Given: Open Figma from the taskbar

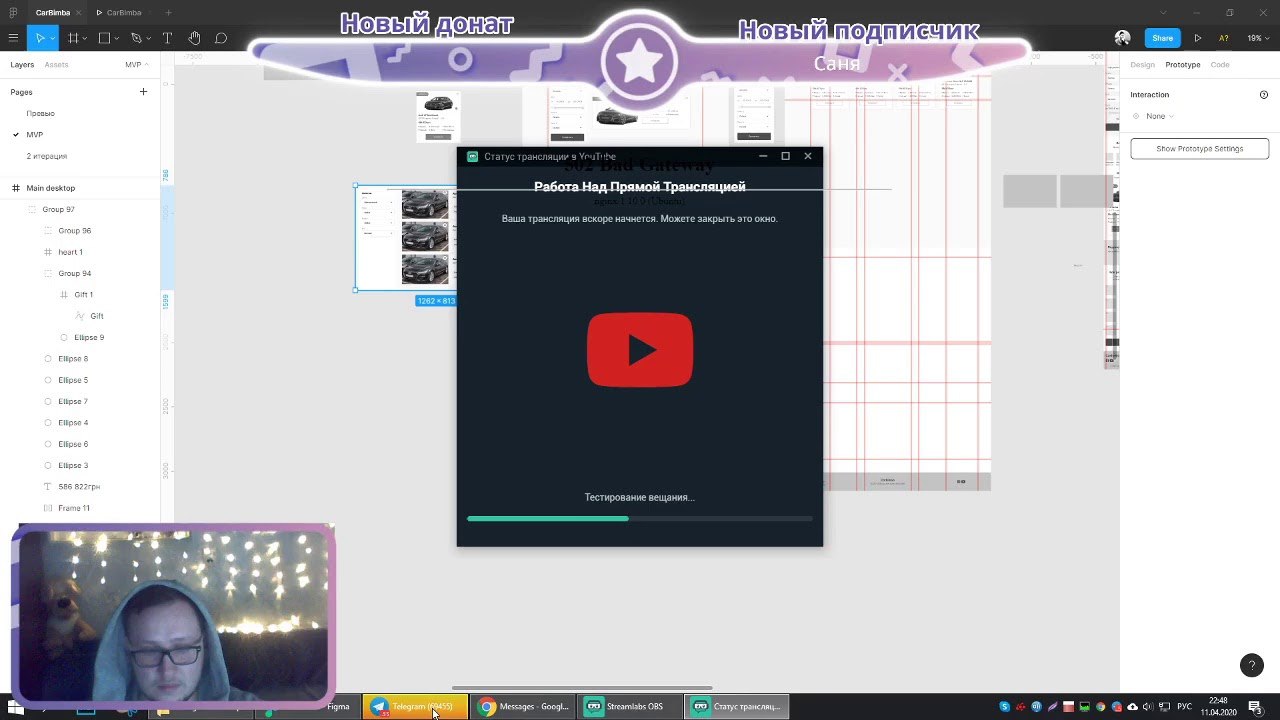Looking at the screenshot, I should tap(310, 706).
